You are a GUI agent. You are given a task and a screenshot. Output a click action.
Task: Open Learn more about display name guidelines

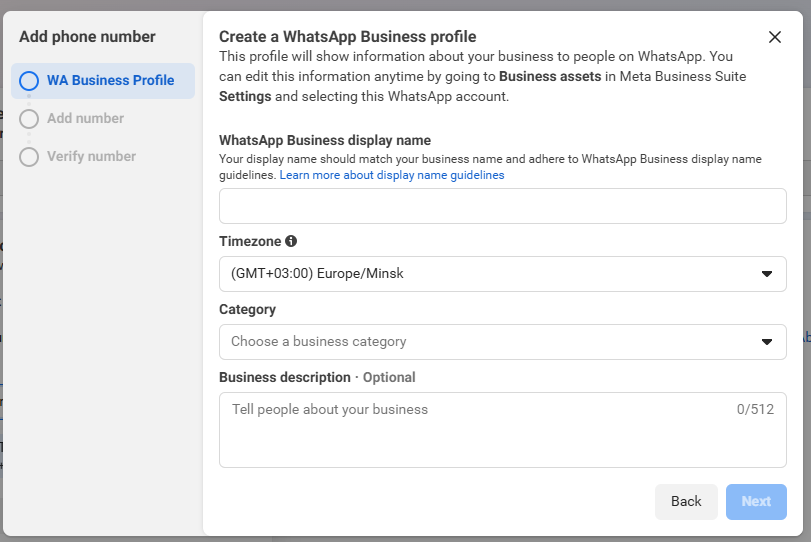coord(392,175)
